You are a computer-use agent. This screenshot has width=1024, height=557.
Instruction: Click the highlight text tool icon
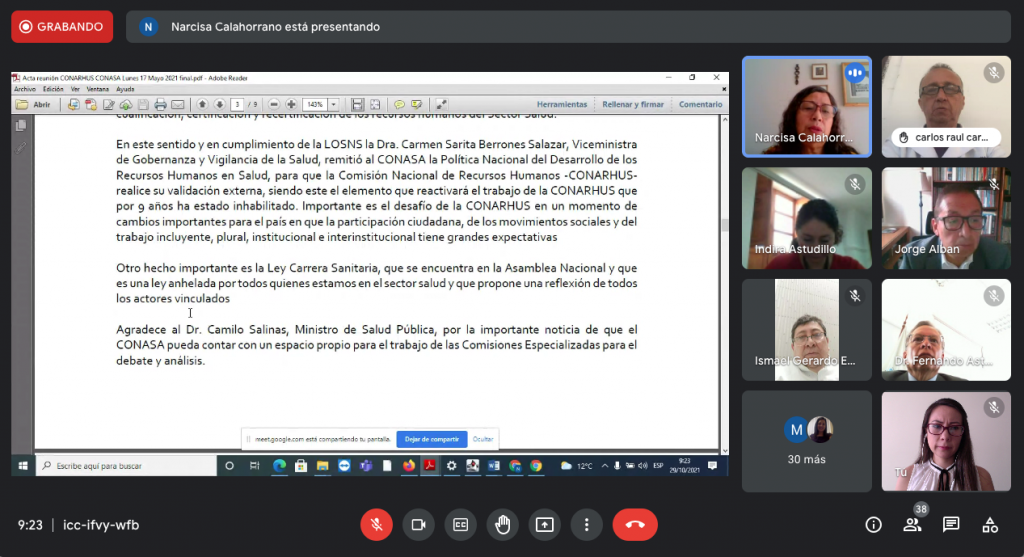(417, 104)
